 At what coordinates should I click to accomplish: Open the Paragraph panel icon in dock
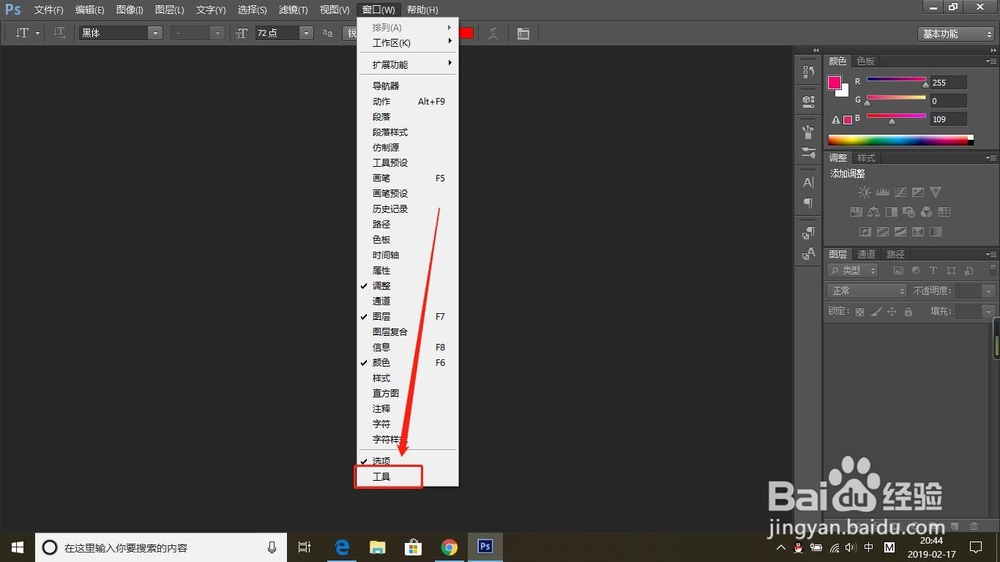pyautogui.click(x=808, y=203)
